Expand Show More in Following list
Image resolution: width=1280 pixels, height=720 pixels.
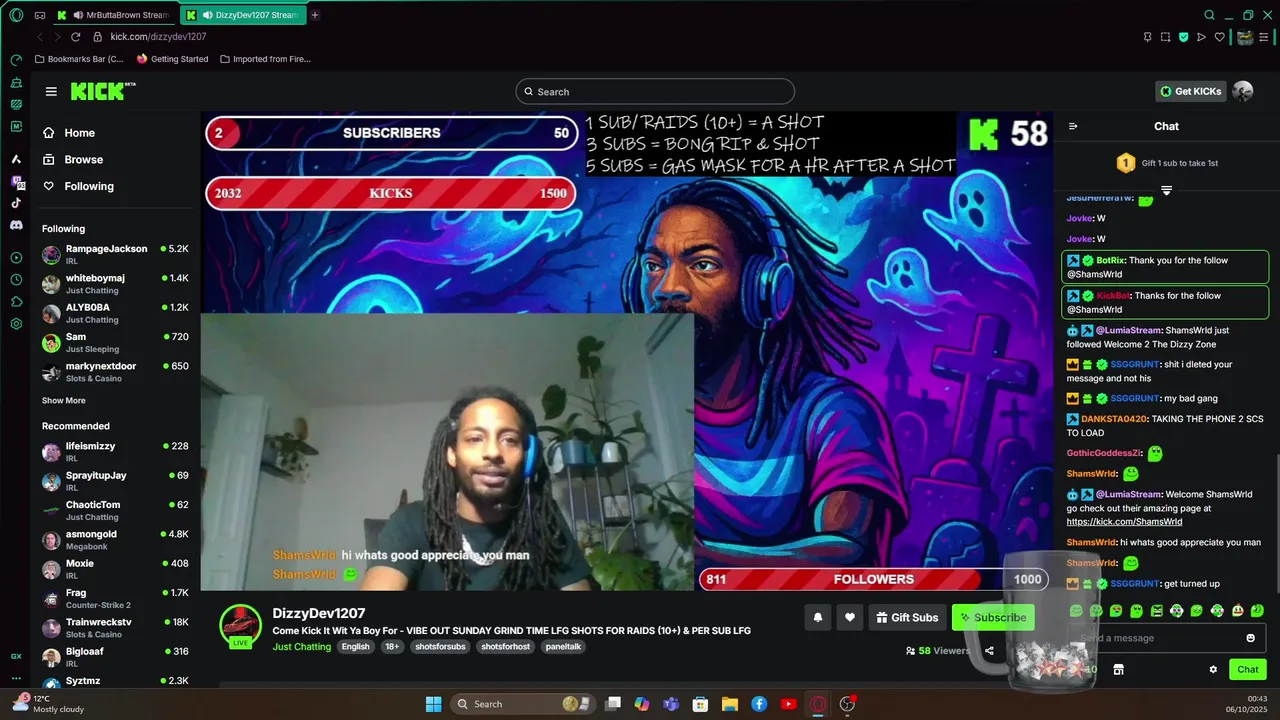coord(63,400)
